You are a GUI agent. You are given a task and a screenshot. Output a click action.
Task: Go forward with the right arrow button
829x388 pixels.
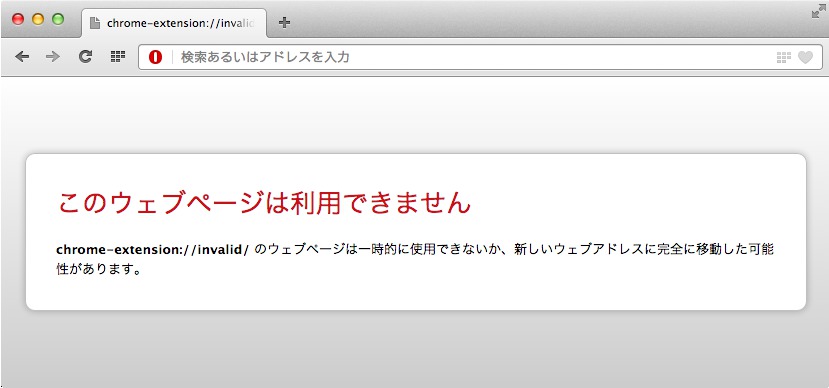[53, 57]
